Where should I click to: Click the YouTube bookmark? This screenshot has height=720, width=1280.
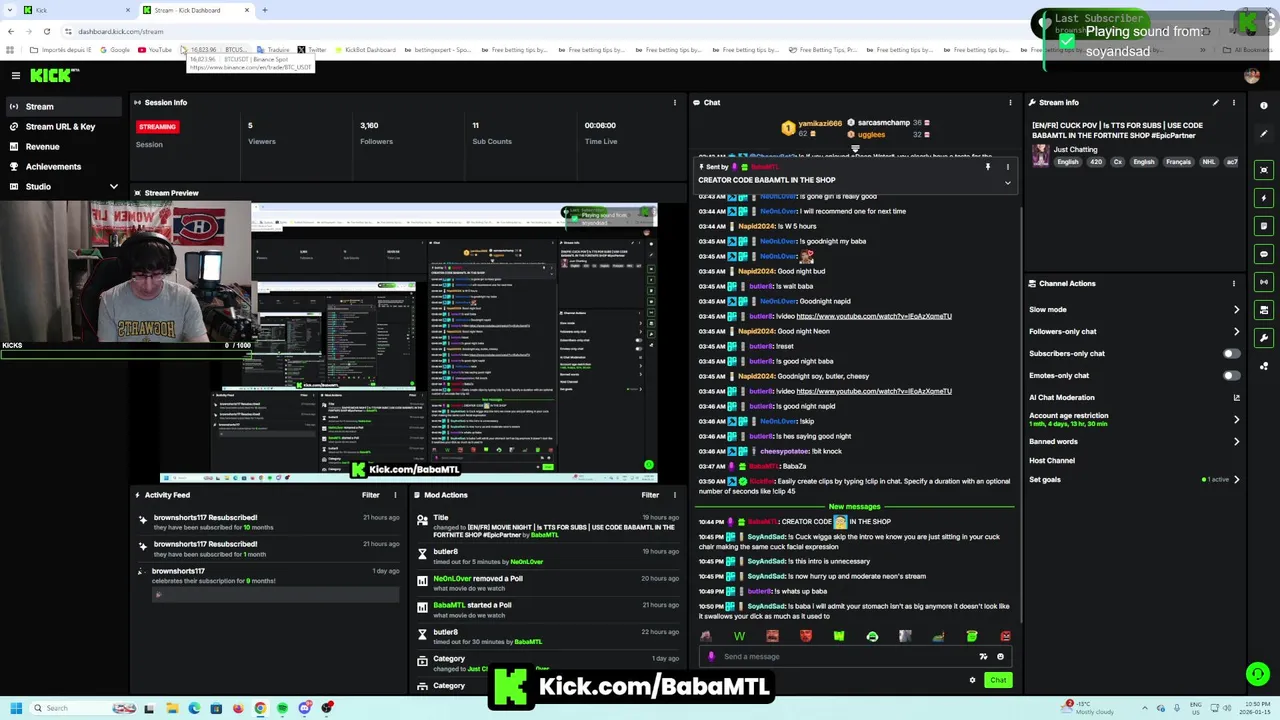[155, 50]
